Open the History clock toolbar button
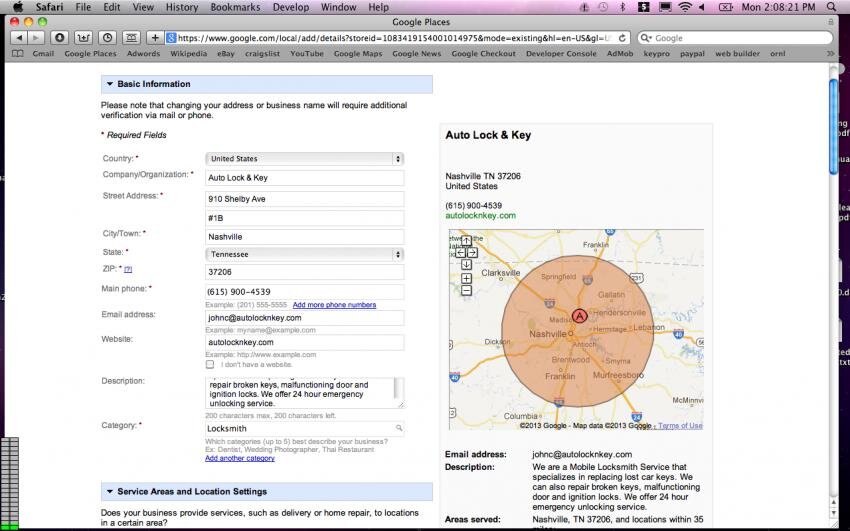Screen dimensions: 850x531 pos(107,38)
